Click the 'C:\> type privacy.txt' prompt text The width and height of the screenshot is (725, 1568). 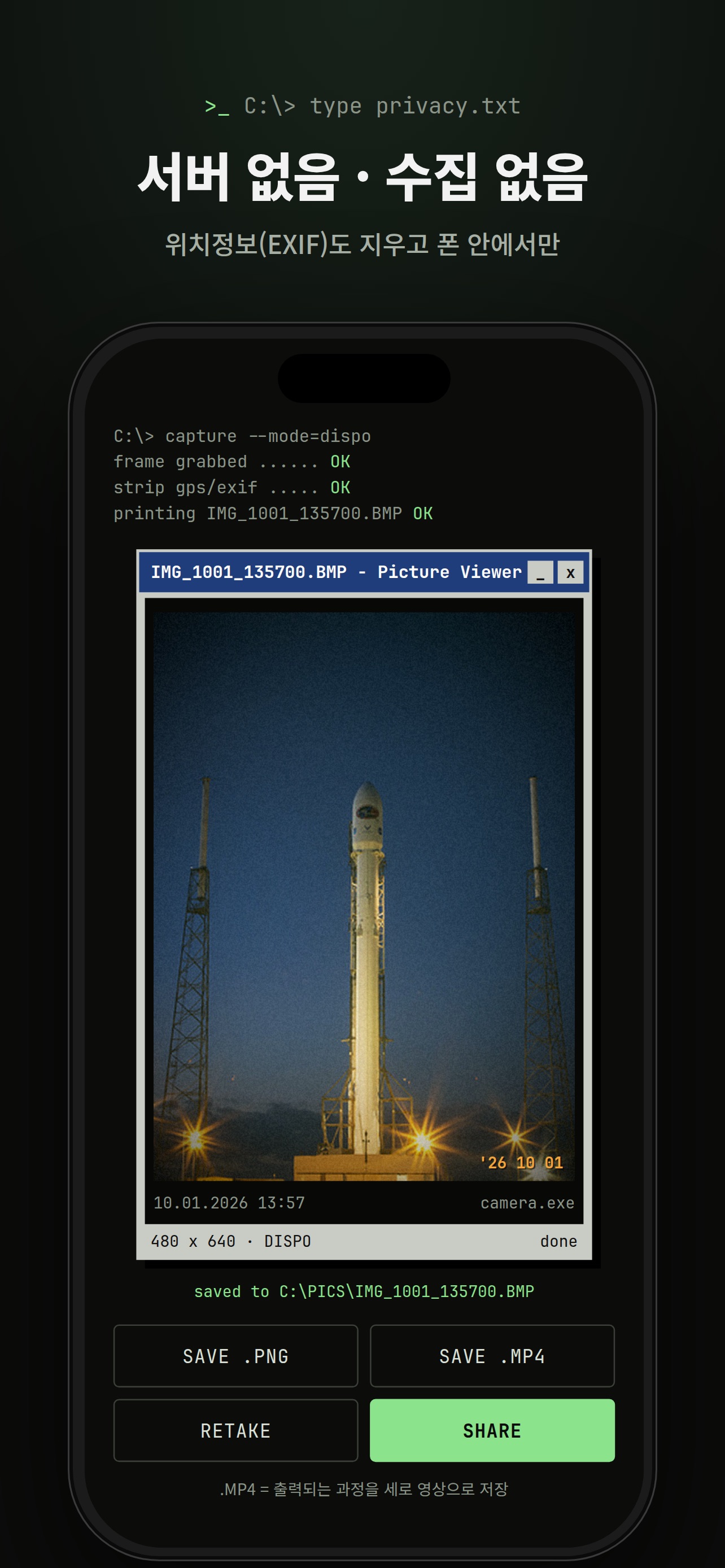pos(382,106)
